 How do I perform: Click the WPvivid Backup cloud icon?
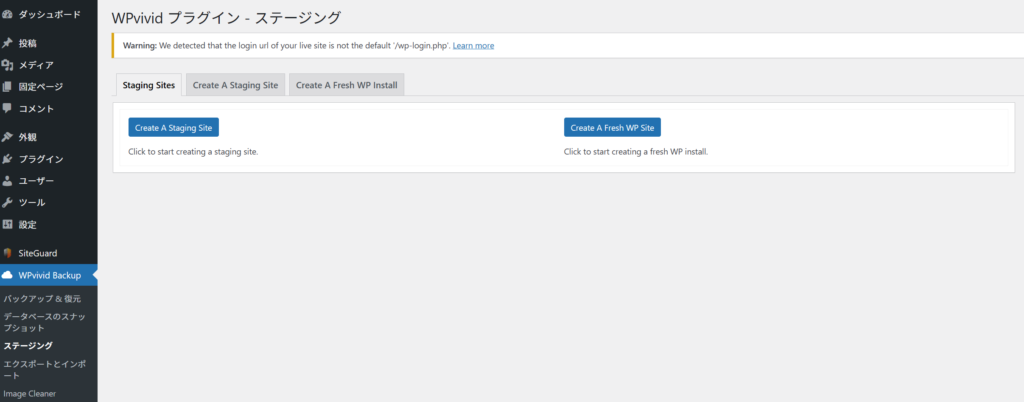point(8,275)
